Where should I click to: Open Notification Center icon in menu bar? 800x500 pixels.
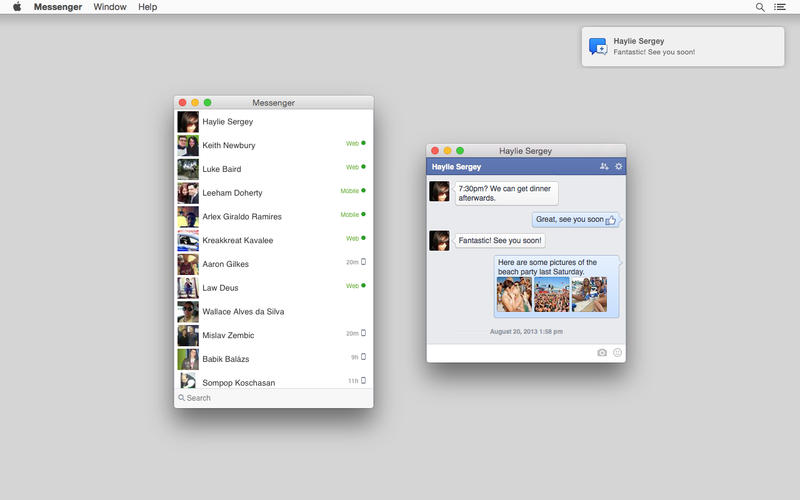tap(780, 7)
